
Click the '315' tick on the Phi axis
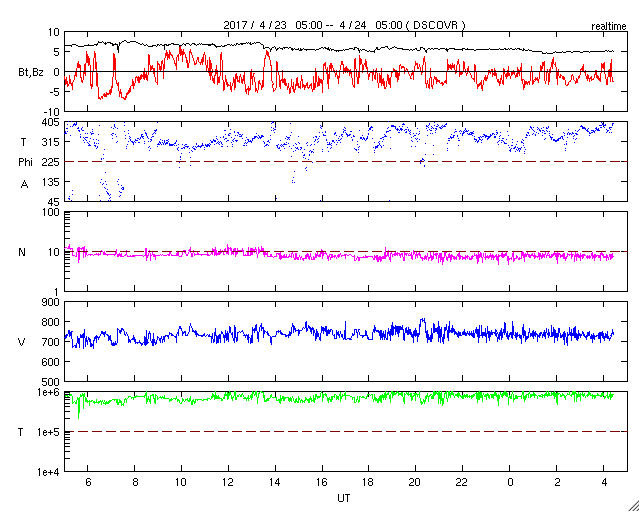tap(51, 142)
